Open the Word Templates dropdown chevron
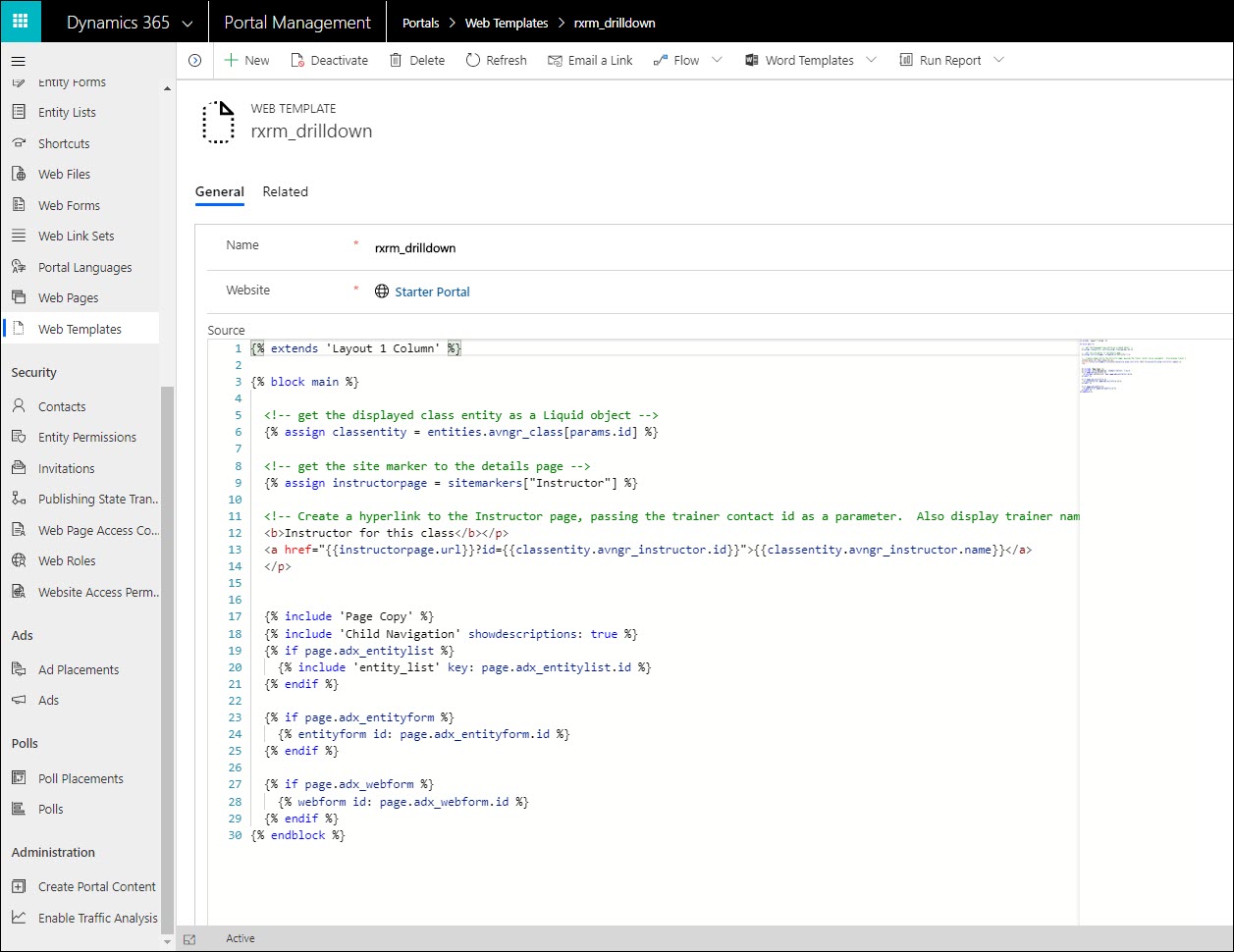The height and width of the screenshot is (952, 1234). (x=872, y=61)
